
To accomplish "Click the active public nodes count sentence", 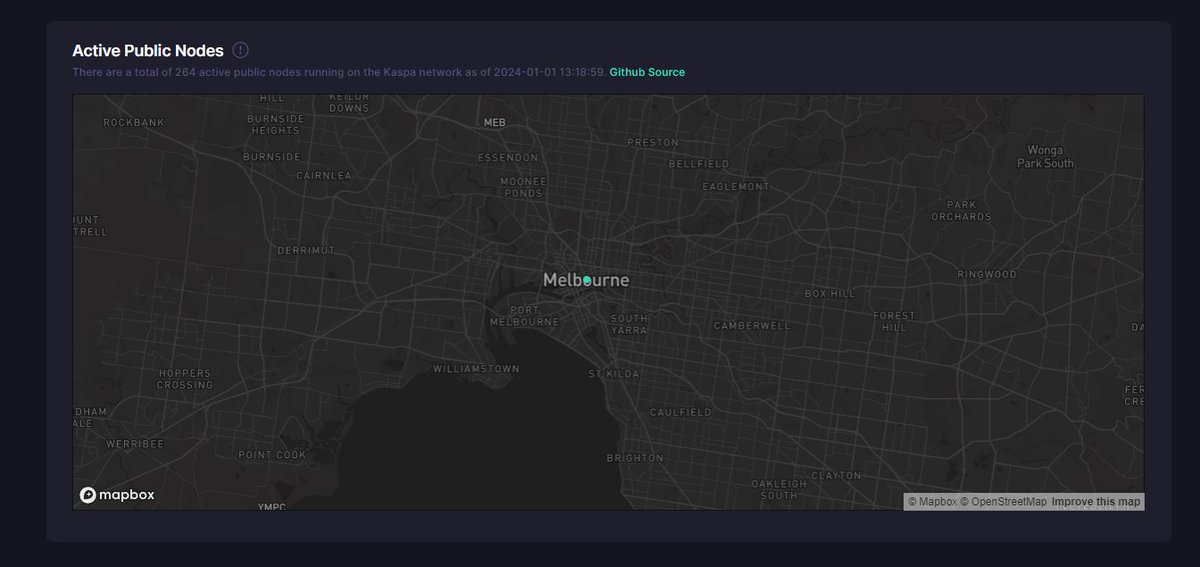I will tap(339, 72).
